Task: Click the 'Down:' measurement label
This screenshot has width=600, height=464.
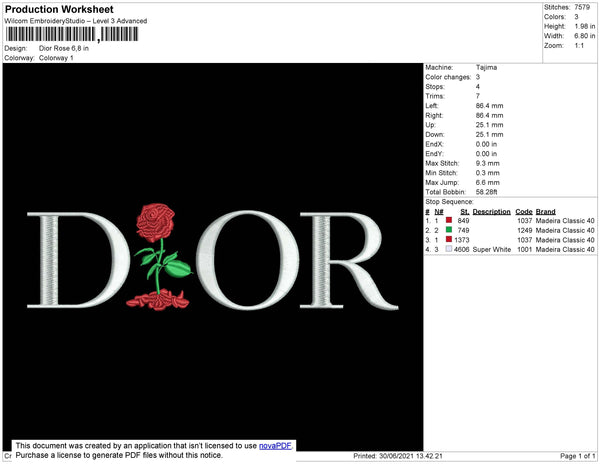Action: tap(435, 134)
